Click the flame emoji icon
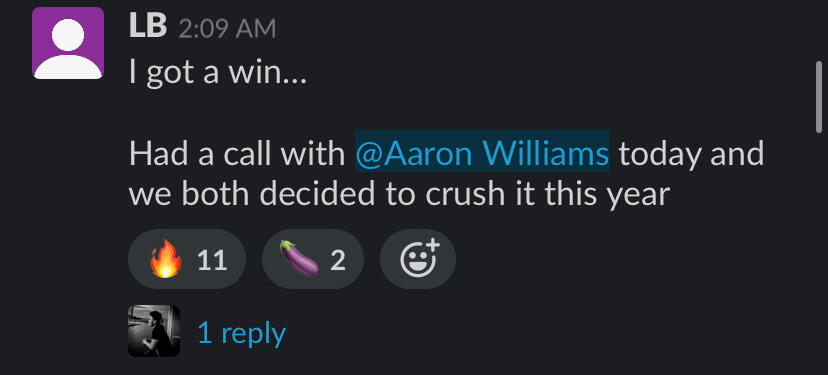828x375 pixels. tap(165, 259)
